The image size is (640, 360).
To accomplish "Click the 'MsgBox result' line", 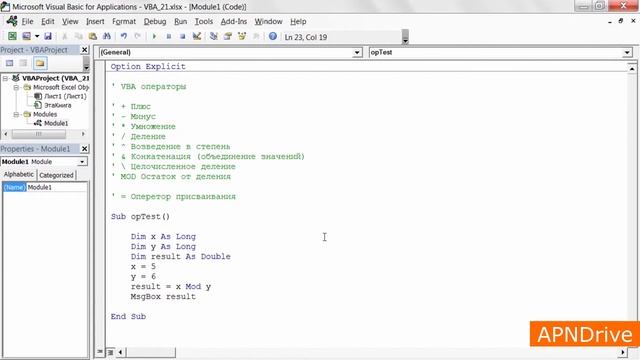I will 163,297.
